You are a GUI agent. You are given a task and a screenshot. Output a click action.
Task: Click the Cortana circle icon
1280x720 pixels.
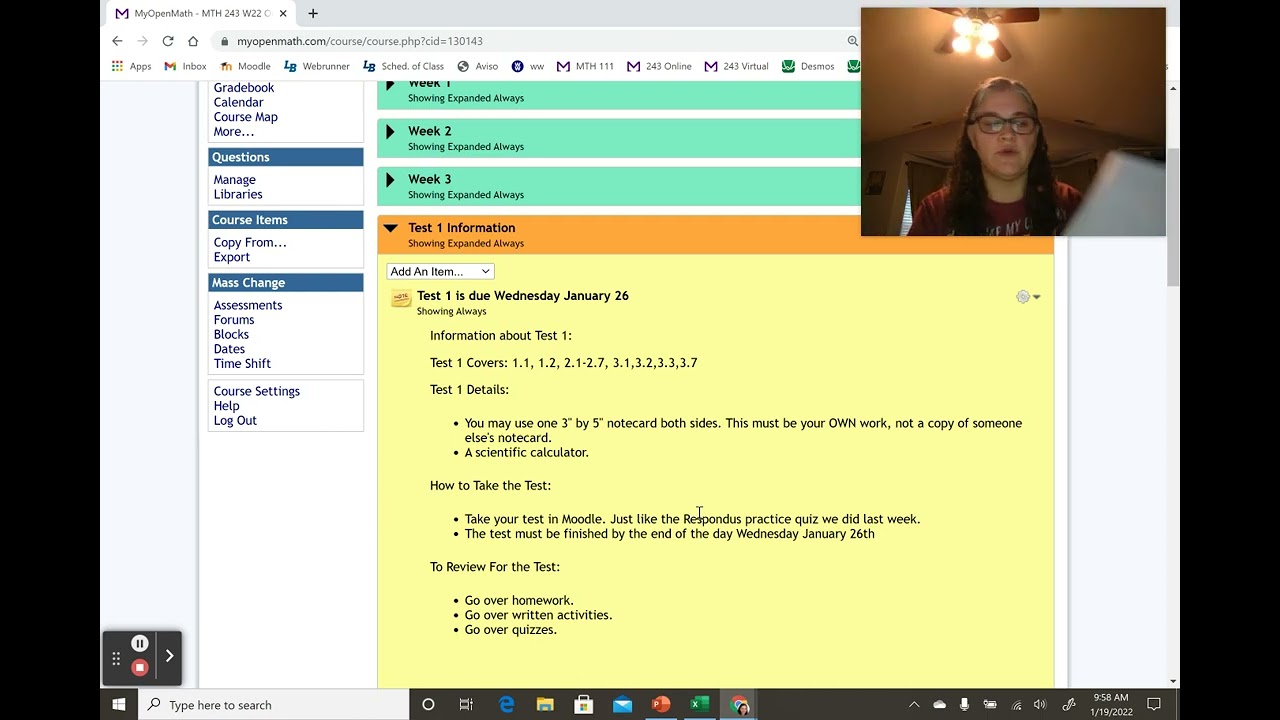click(428, 705)
